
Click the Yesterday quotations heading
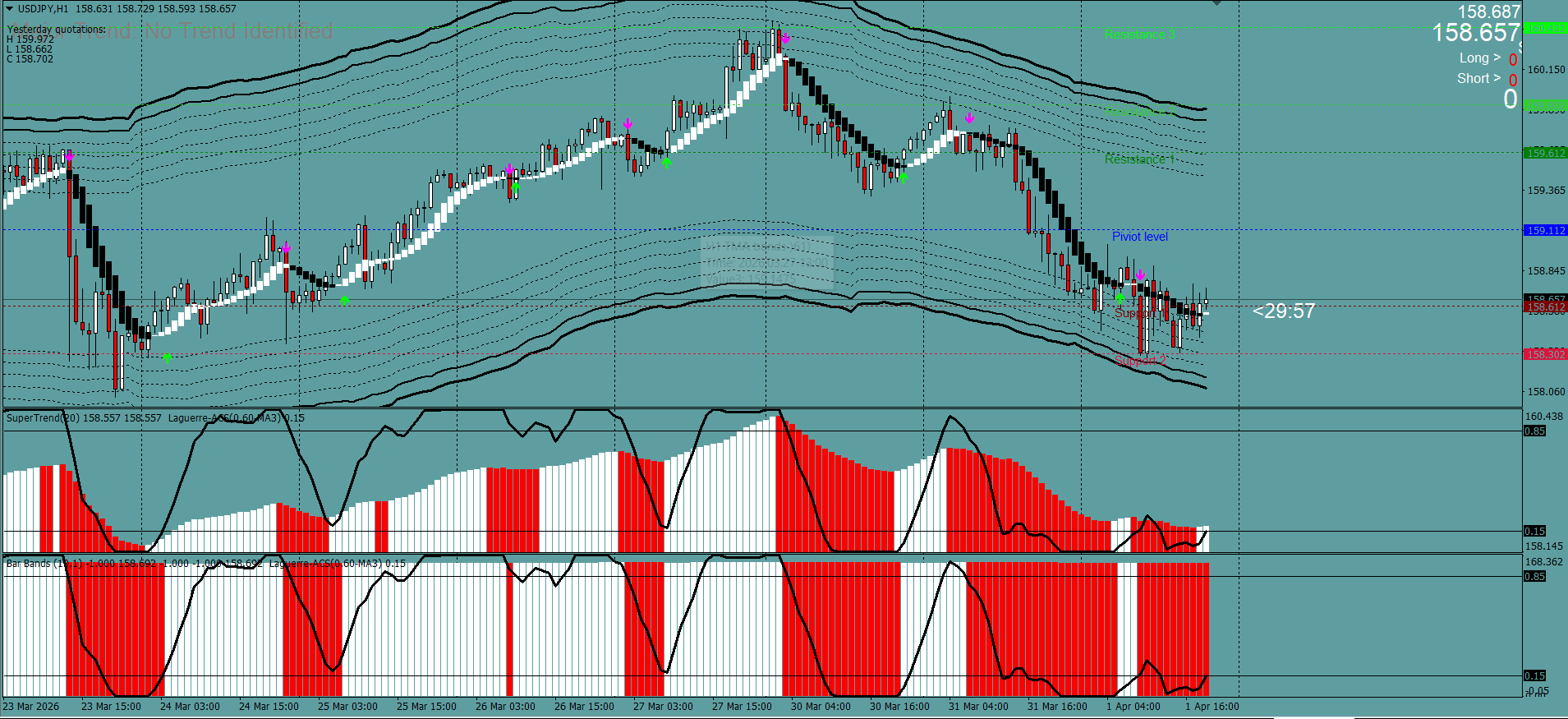click(57, 30)
